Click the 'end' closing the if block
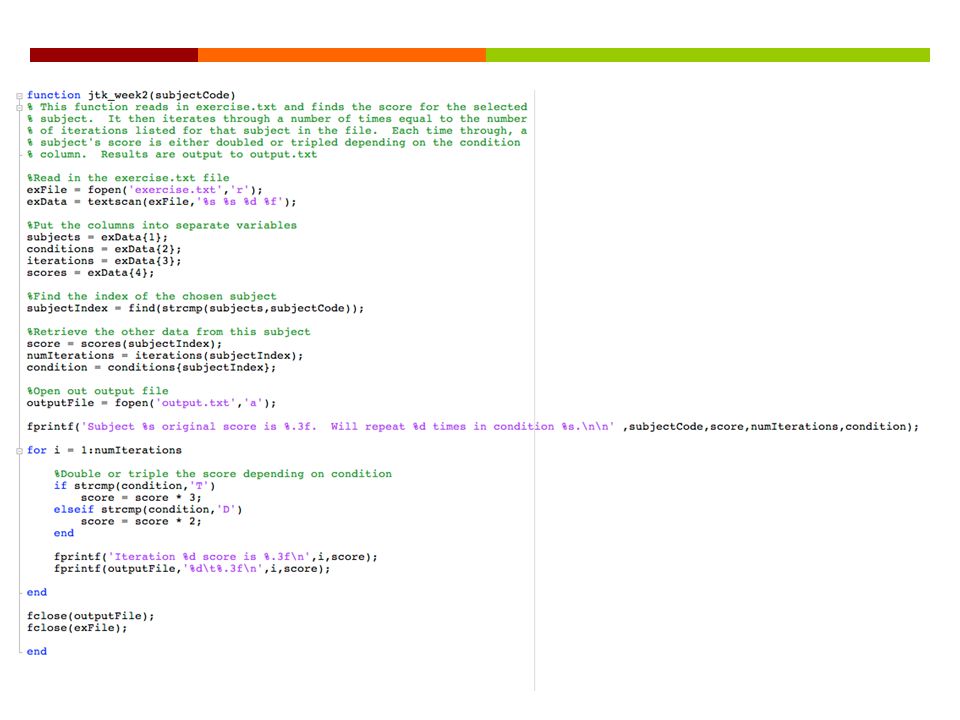This screenshot has width=960, height=720. [64, 533]
